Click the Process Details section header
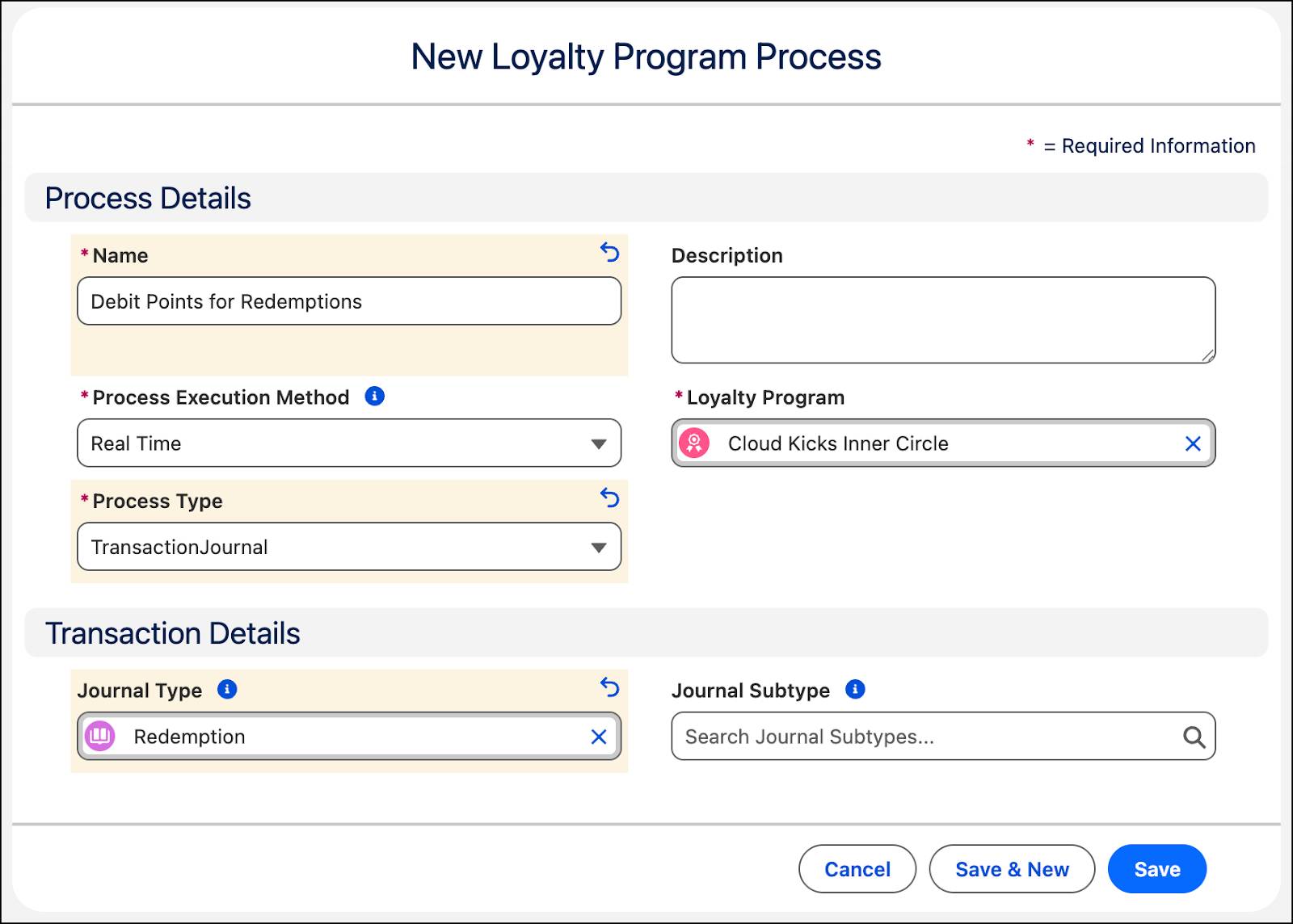Screen dimensions: 1293x924 tap(149, 198)
